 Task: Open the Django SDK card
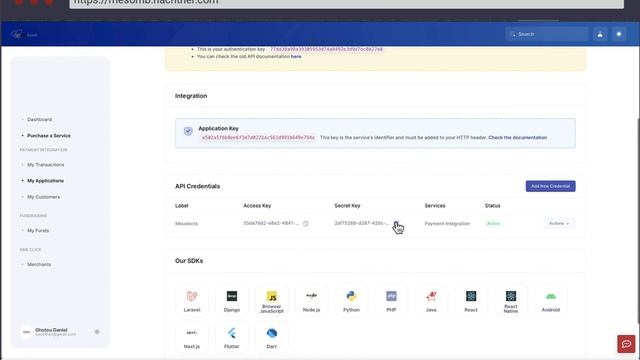(x=232, y=300)
